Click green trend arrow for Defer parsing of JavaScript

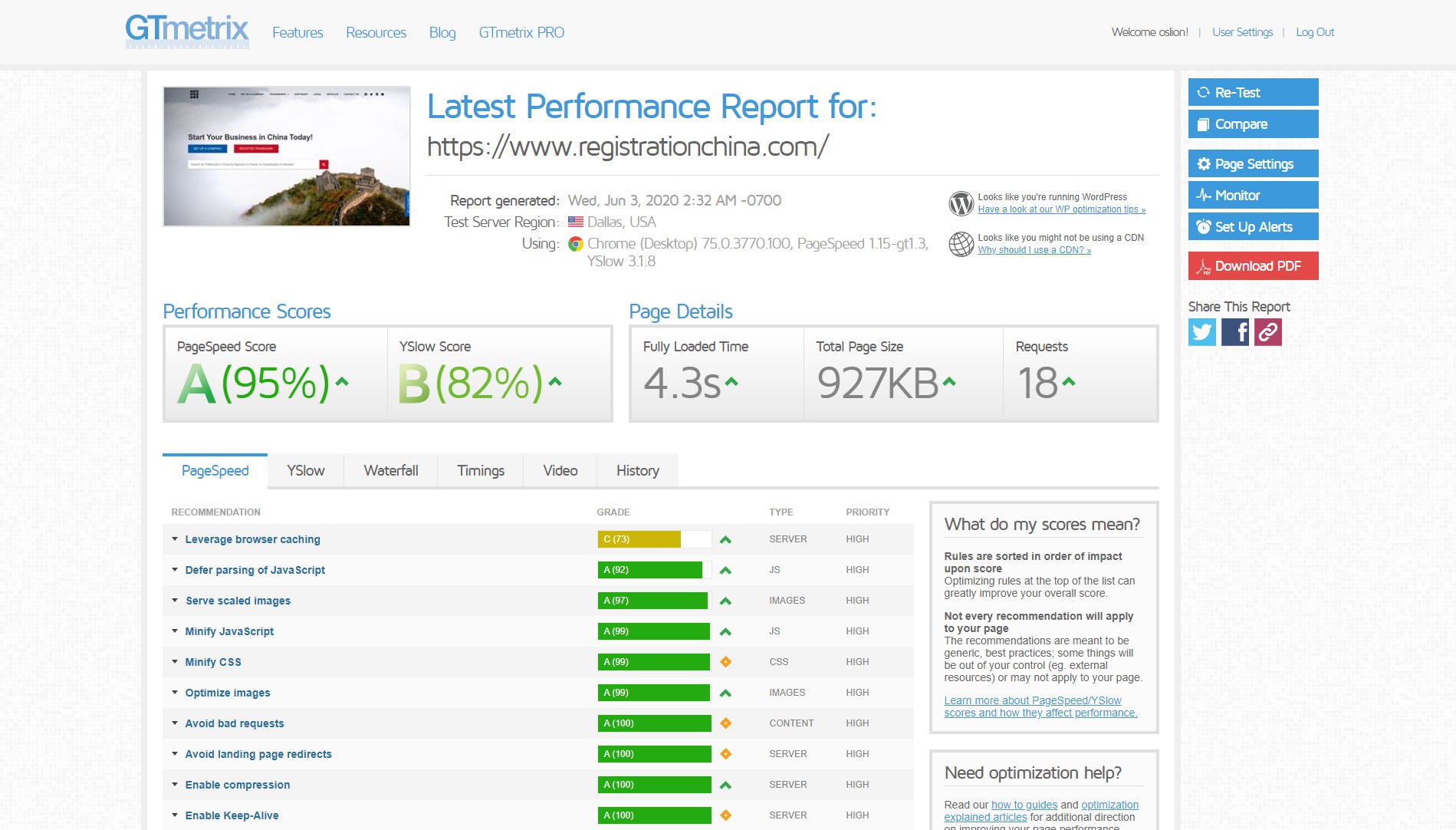tap(725, 571)
